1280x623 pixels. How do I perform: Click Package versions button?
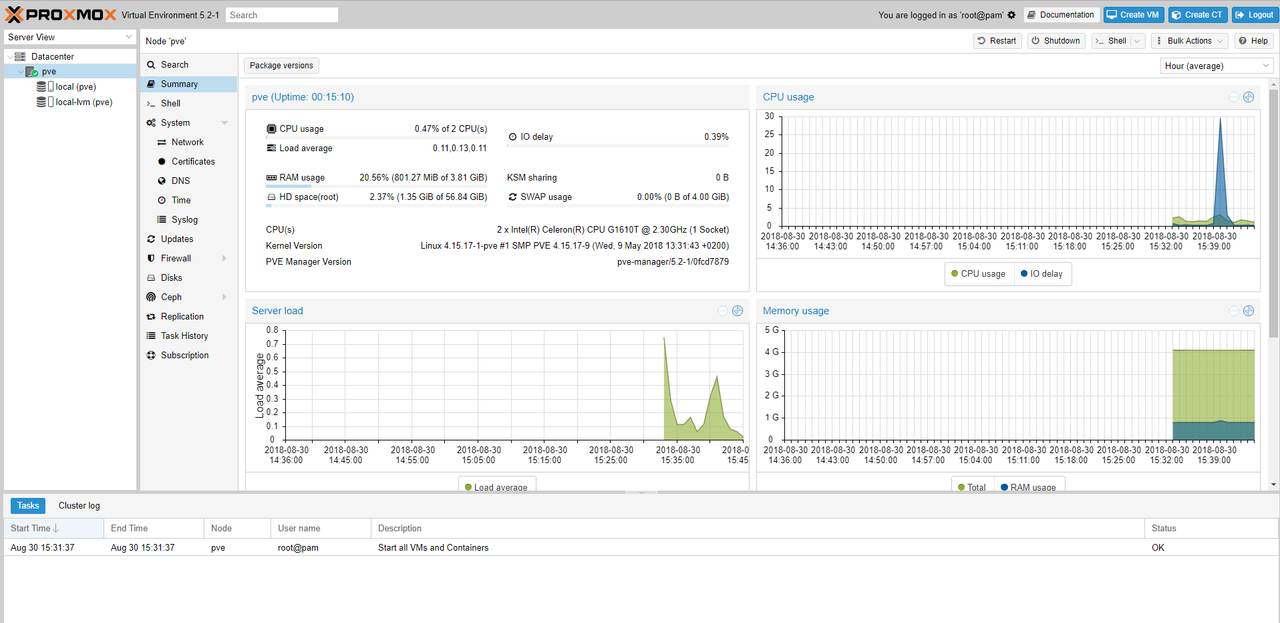point(281,66)
